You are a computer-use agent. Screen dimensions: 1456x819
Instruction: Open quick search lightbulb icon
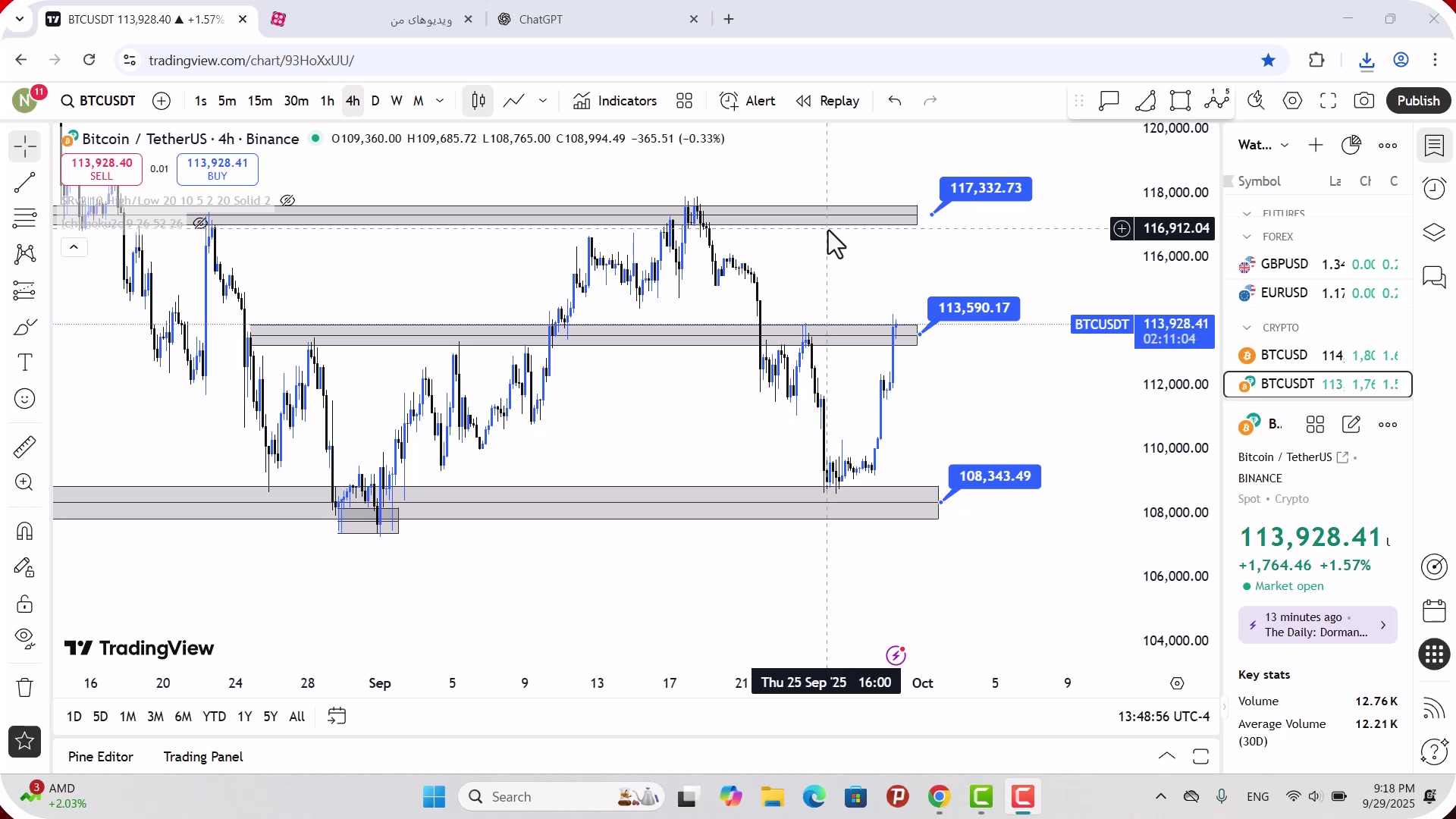[x=1257, y=101]
